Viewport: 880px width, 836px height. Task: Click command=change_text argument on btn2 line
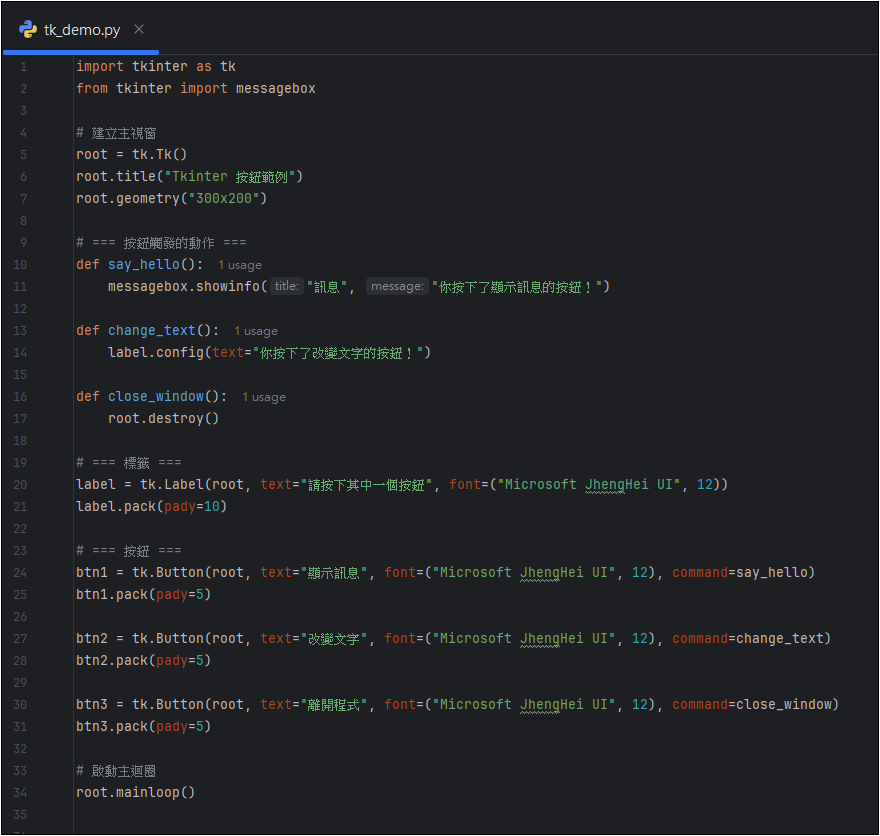[751, 639]
